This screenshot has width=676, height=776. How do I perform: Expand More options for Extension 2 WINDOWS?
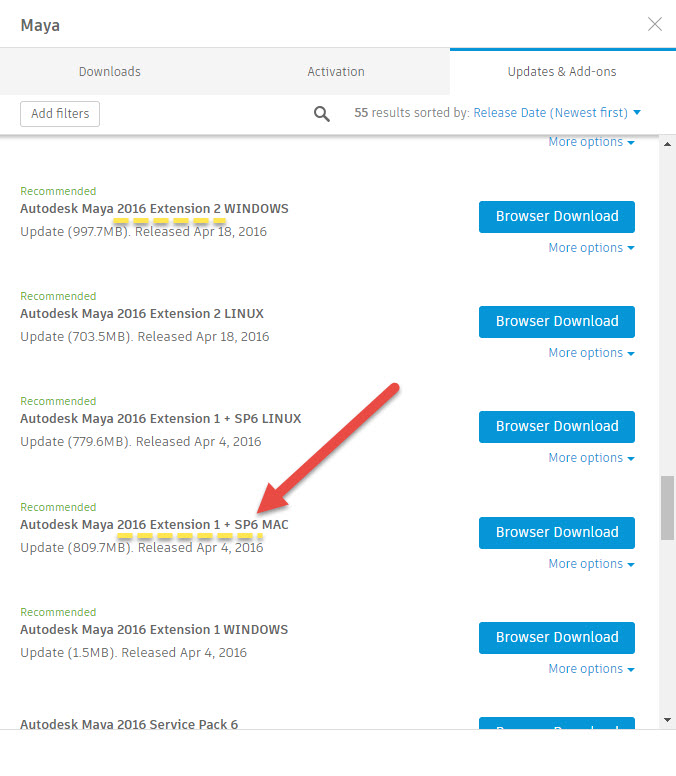coord(591,247)
